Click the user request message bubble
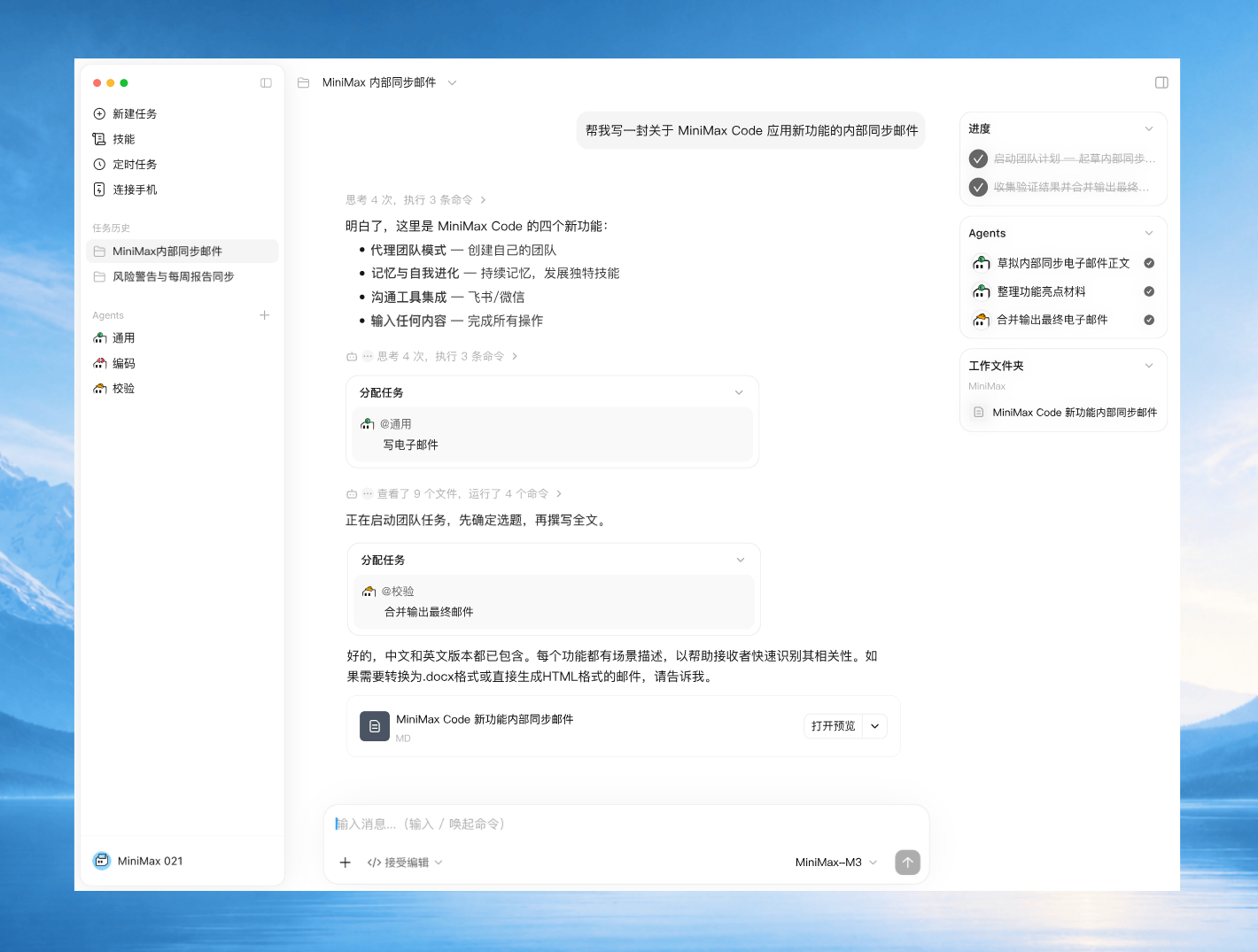The width and height of the screenshot is (1258, 952). click(751, 130)
